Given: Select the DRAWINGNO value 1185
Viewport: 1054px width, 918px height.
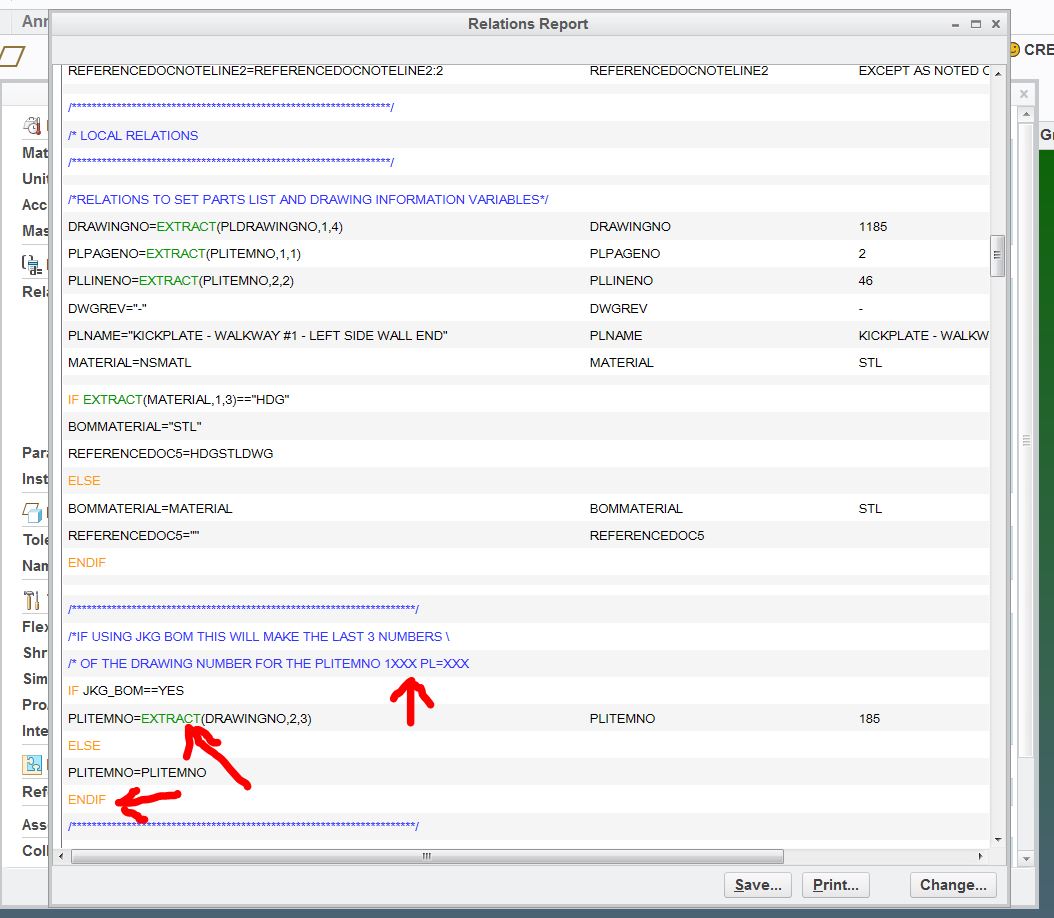Looking at the screenshot, I should point(873,226).
